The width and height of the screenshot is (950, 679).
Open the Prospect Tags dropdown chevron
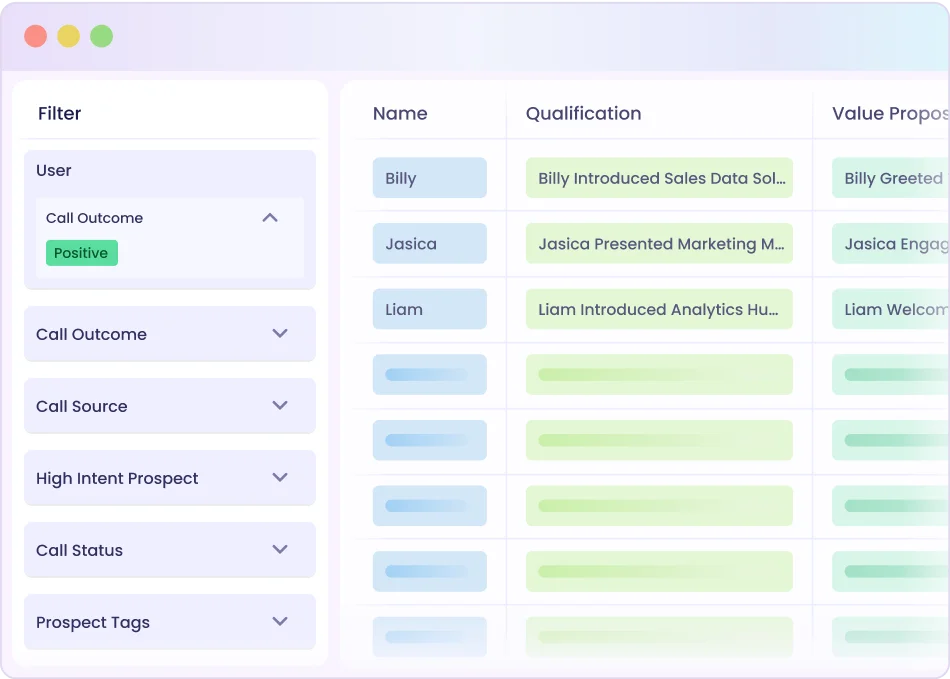coord(280,622)
